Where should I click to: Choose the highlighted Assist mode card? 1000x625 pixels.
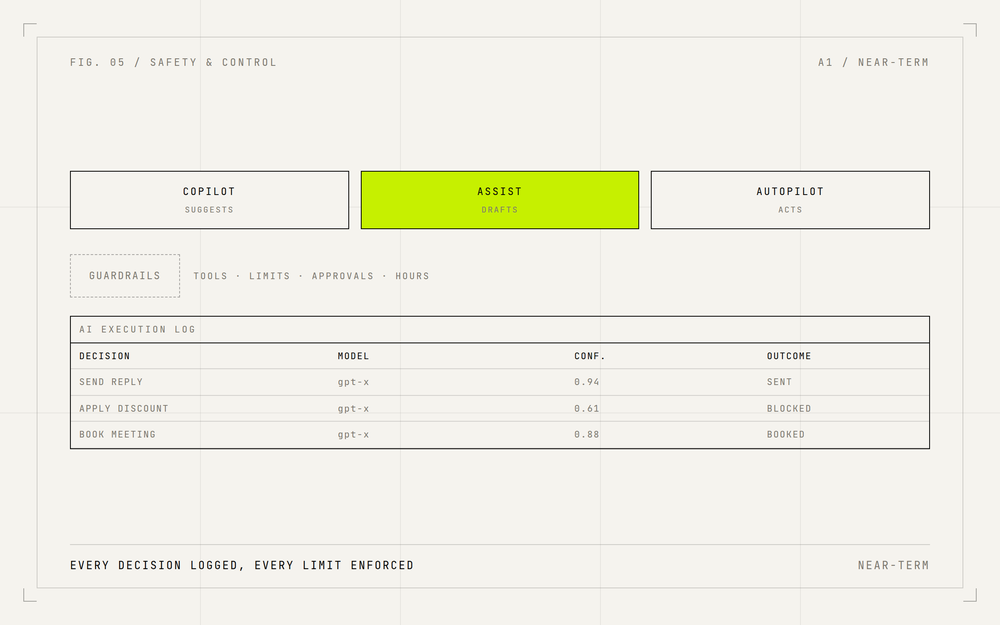[x=500, y=200]
